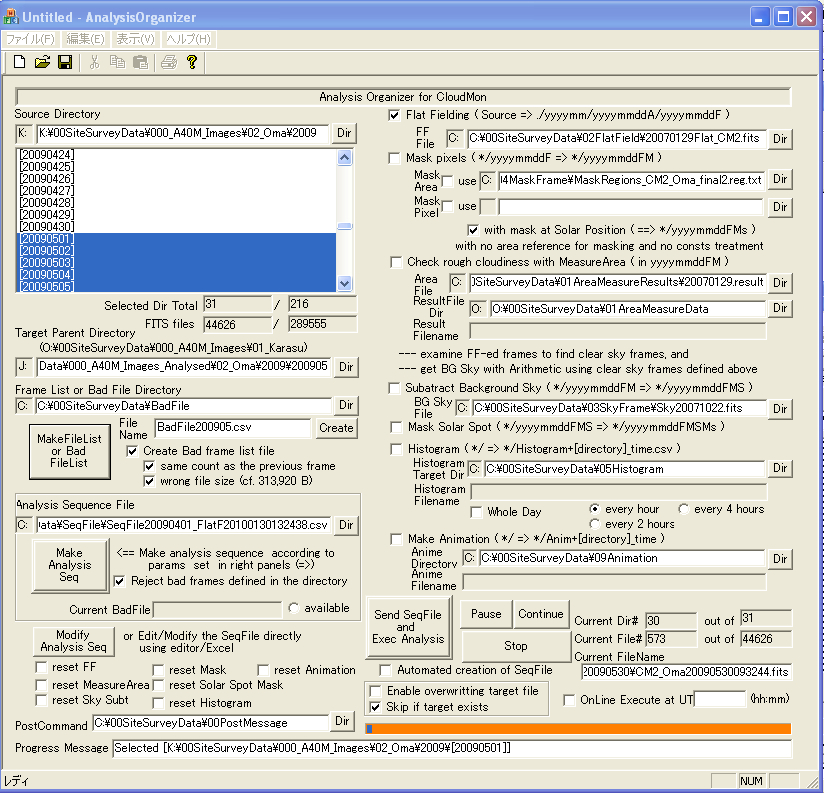Click the Cut scissors toolbar icon
This screenshot has height=793, width=824.
[x=95, y=62]
